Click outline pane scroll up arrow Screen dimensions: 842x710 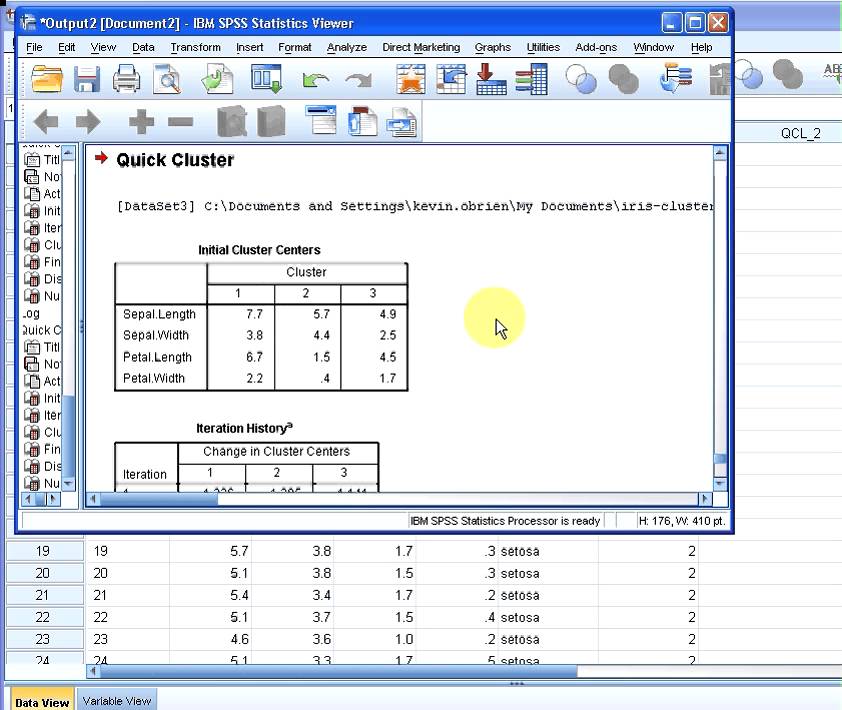tap(68, 154)
